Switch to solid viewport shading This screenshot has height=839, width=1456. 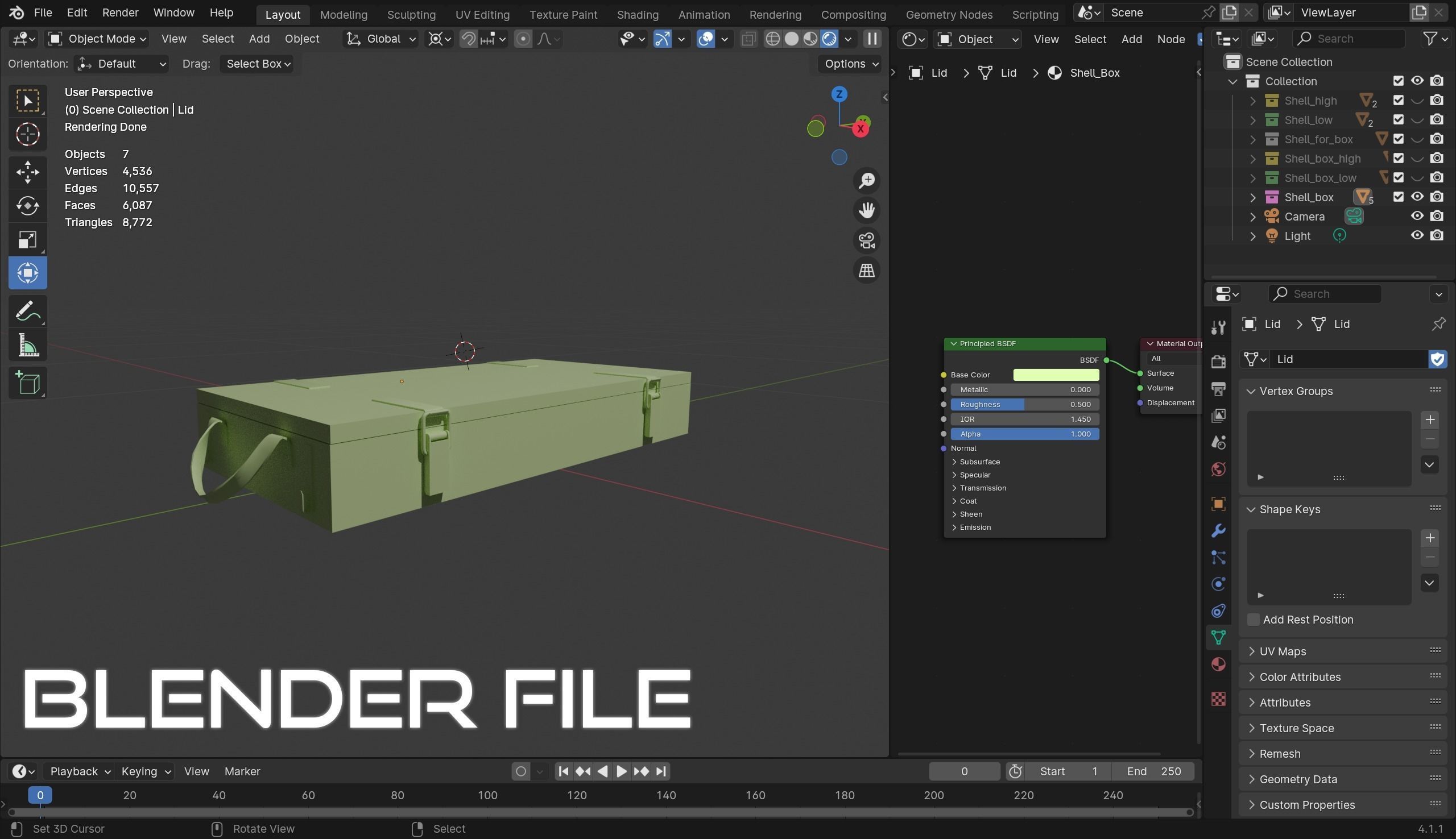(791, 39)
